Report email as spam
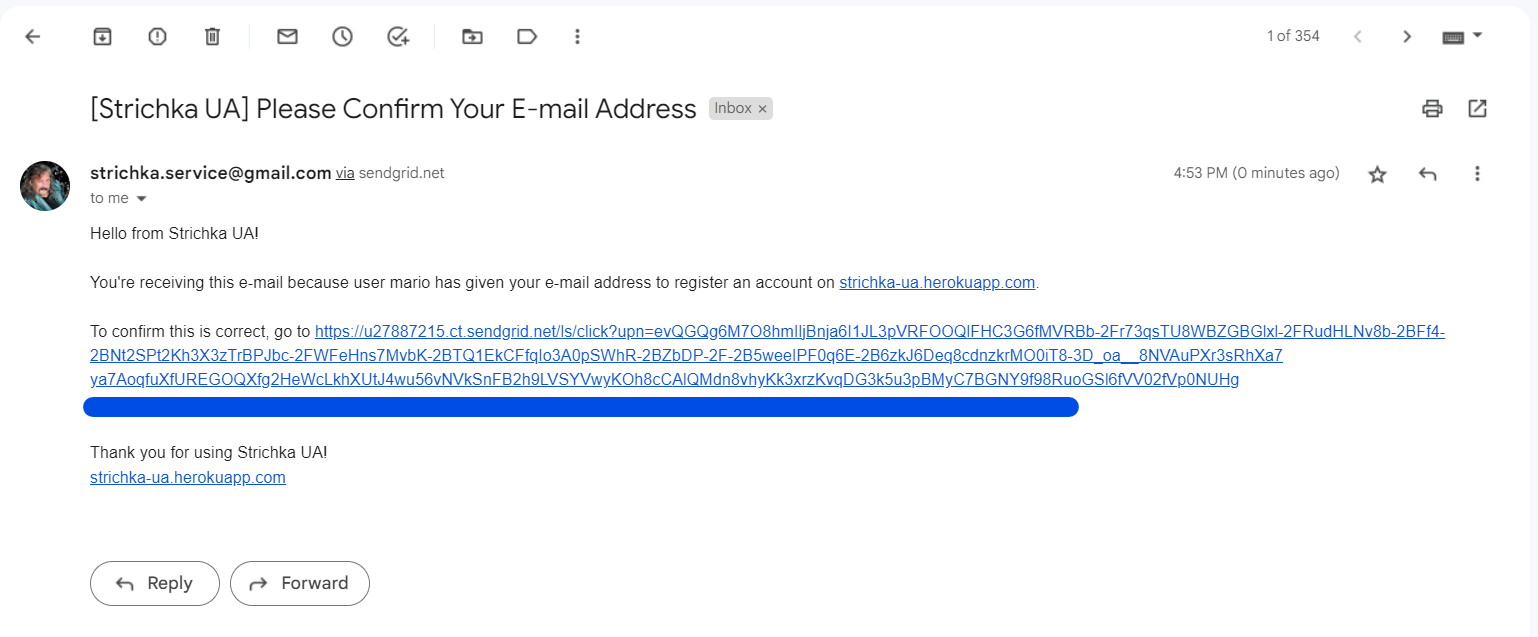This screenshot has width=1538, height=637. point(157,36)
